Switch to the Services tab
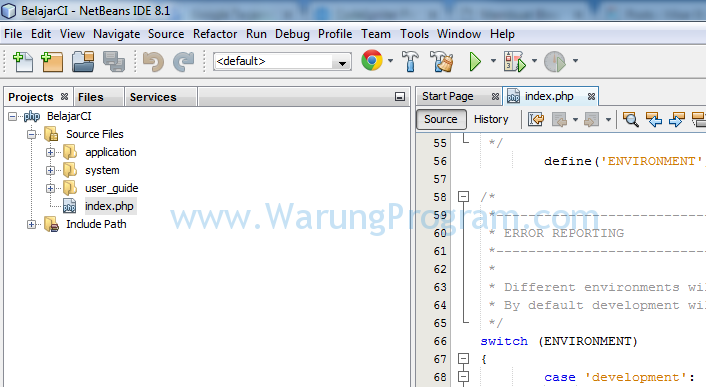The width and height of the screenshot is (706, 387). click(x=153, y=97)
